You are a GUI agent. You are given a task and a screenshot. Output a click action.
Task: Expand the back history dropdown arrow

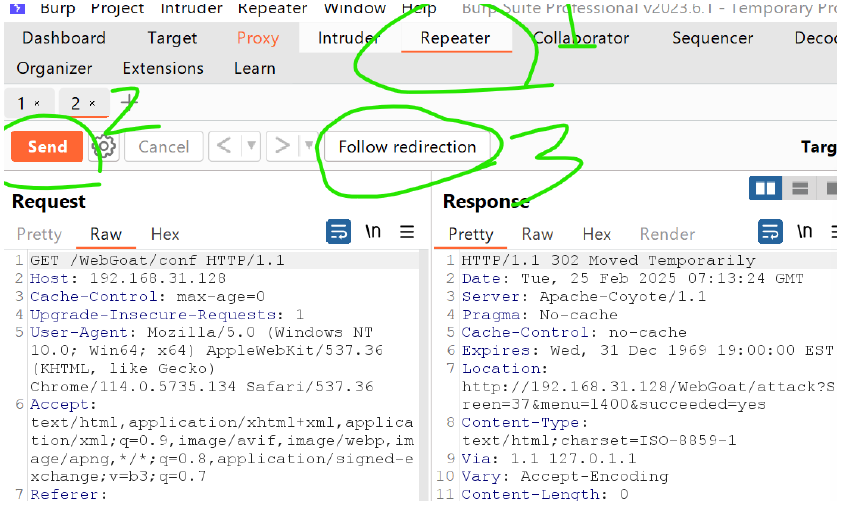[251, 146]
